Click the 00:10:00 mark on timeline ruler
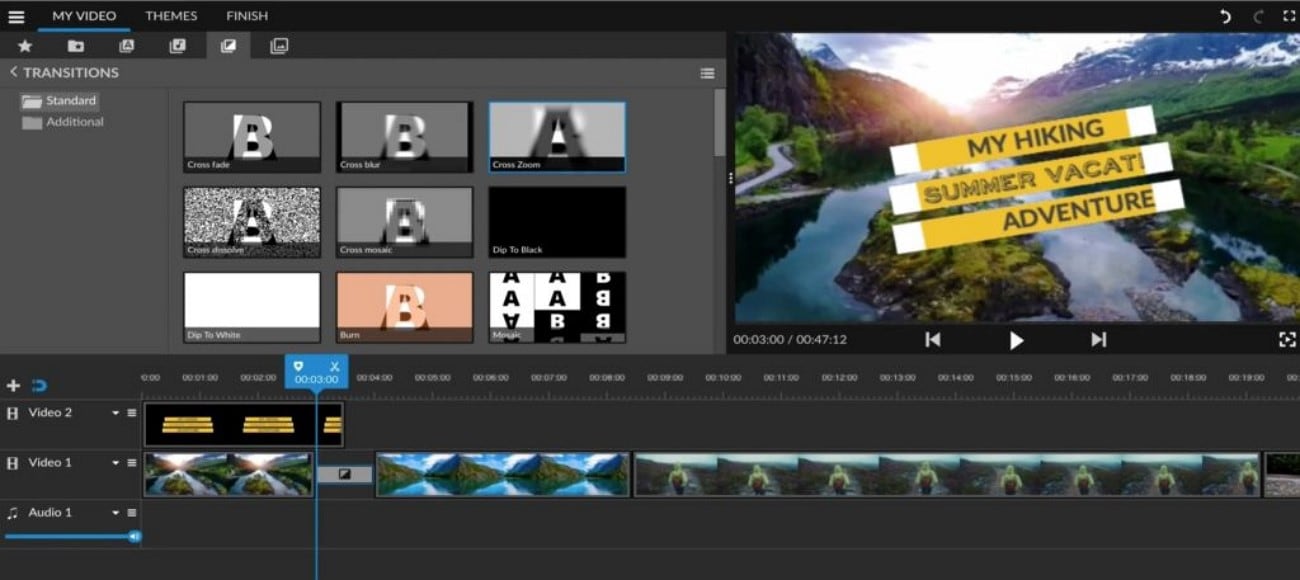 [x=723, y=378]
